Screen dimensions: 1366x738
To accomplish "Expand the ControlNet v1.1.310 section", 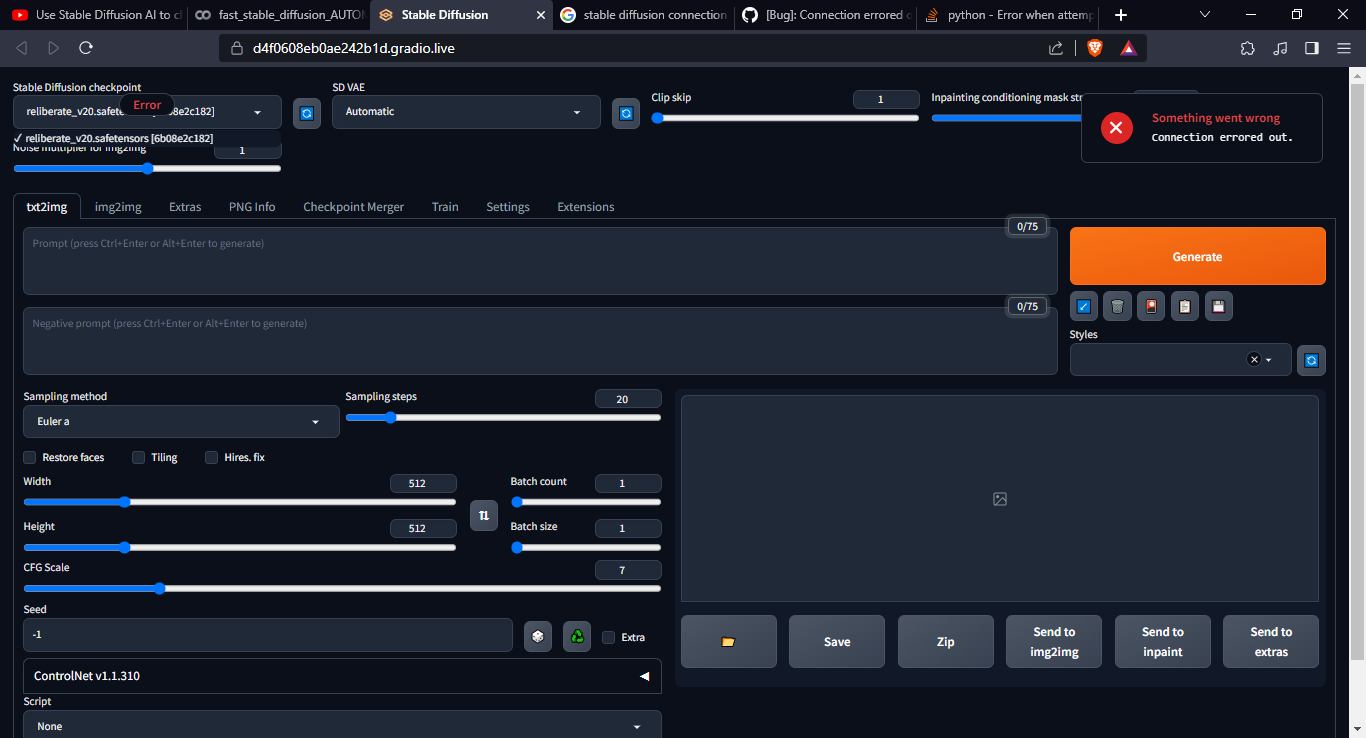I will (643, 676).
